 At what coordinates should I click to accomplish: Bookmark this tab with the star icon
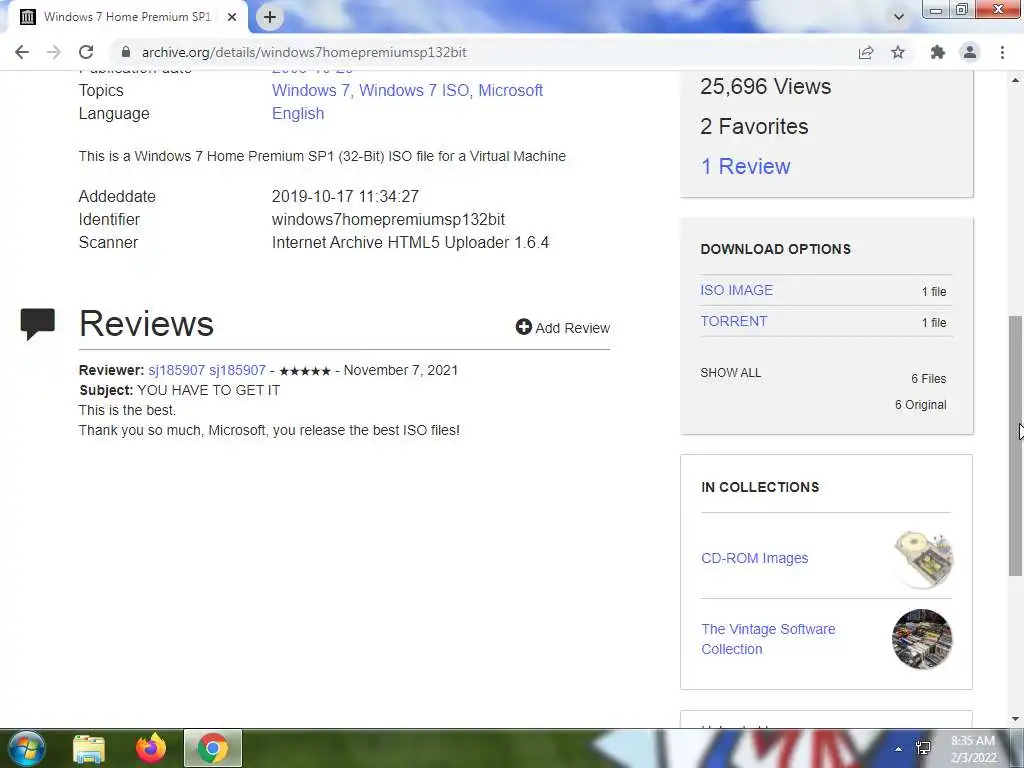tap(898, 52)
